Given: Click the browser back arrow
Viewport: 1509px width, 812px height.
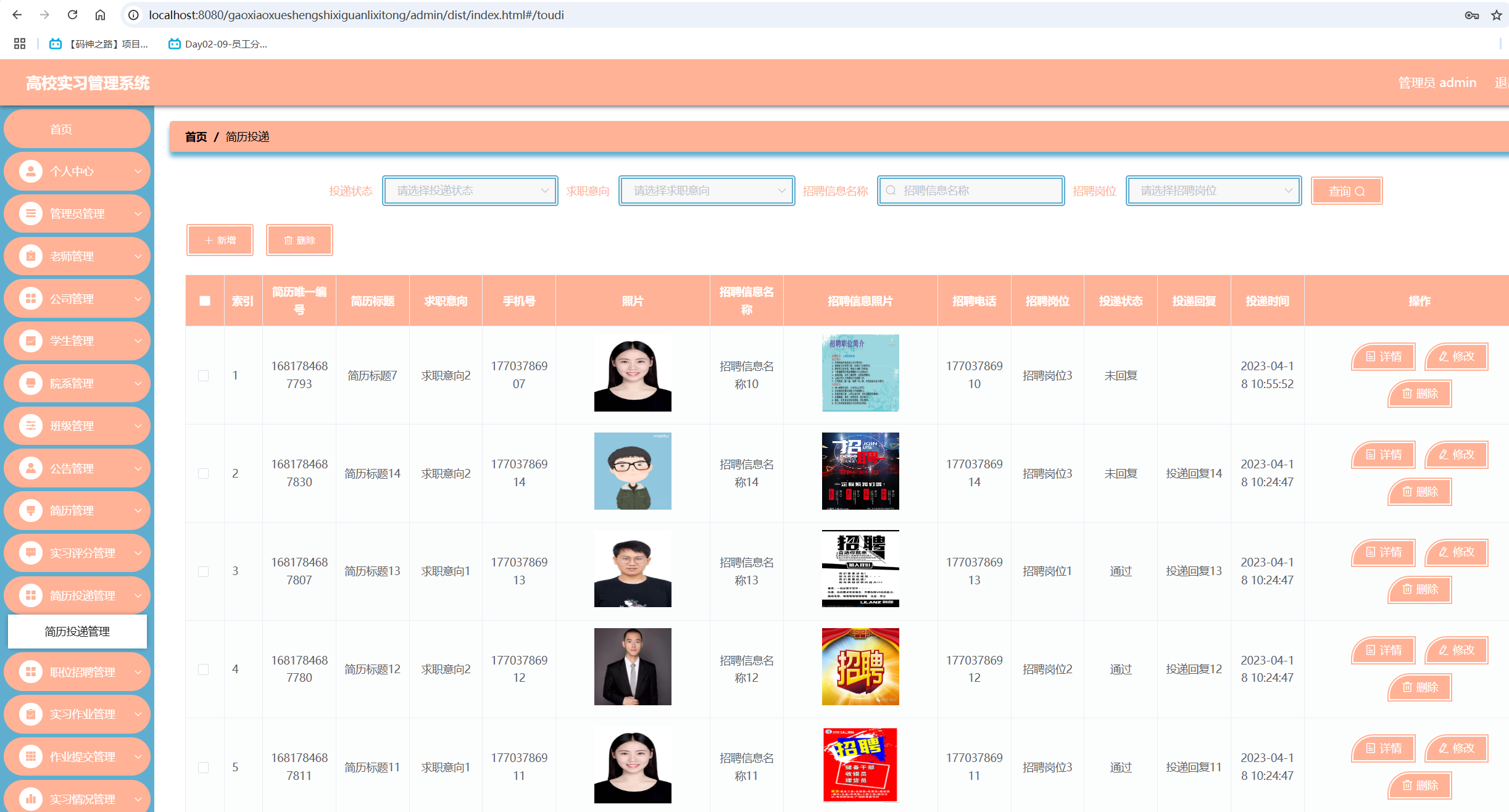Looking at the screenshot, I should pos(17,15).
